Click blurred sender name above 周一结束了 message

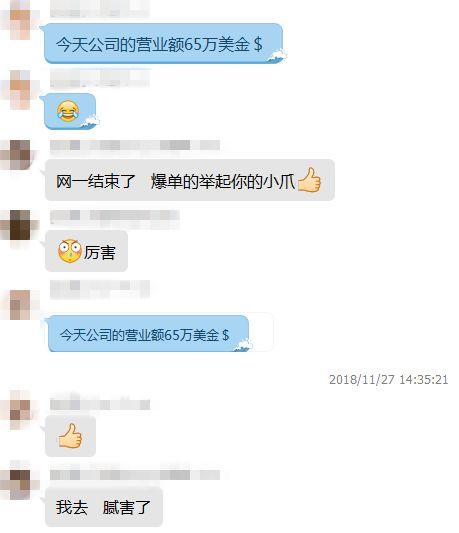135,145
